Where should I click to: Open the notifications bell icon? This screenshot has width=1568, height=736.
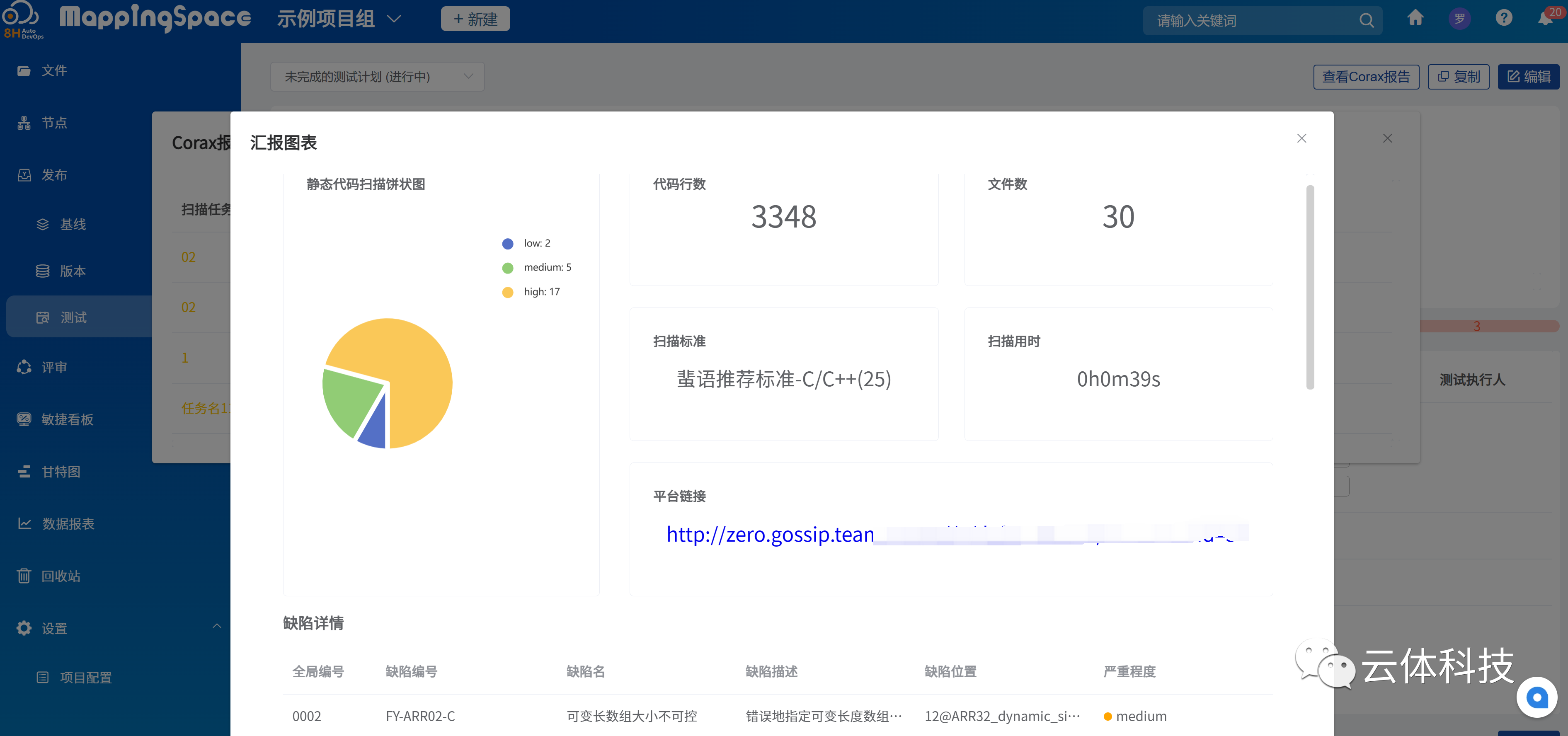(x=1545, y=18)
